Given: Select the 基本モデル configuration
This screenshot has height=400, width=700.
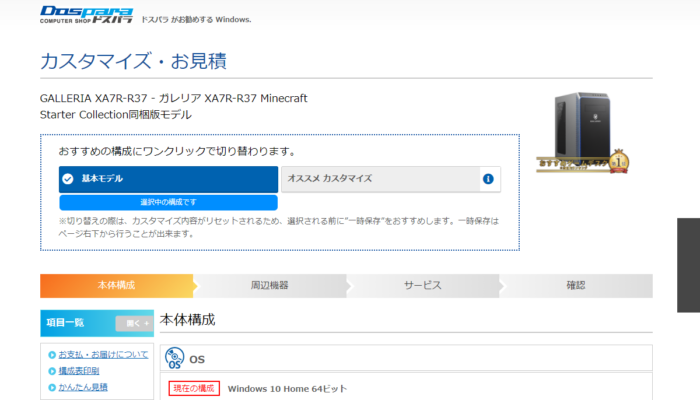Looking at the screenshot, I should [x=168, y=179].
